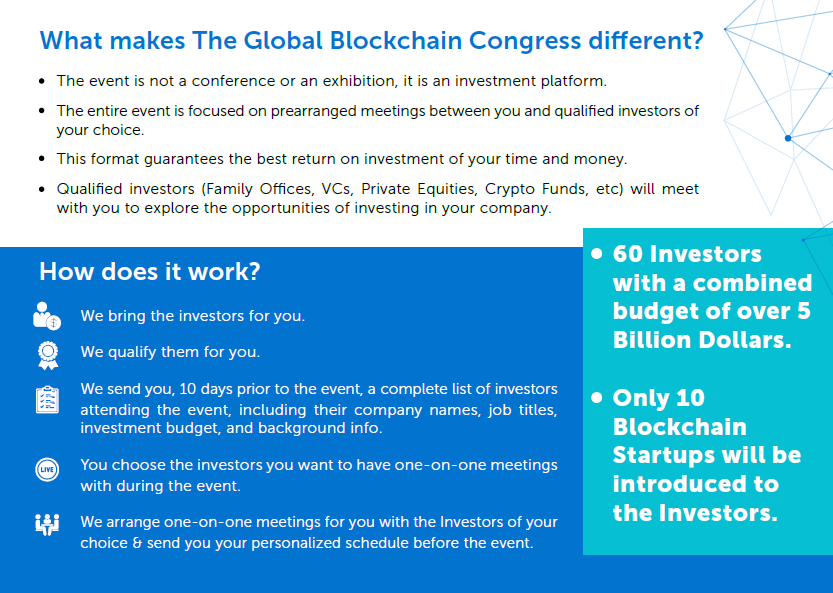Click 'We qualify them for you.' line
This screenshot has width=833, height=593.
(x=171, y=352)
